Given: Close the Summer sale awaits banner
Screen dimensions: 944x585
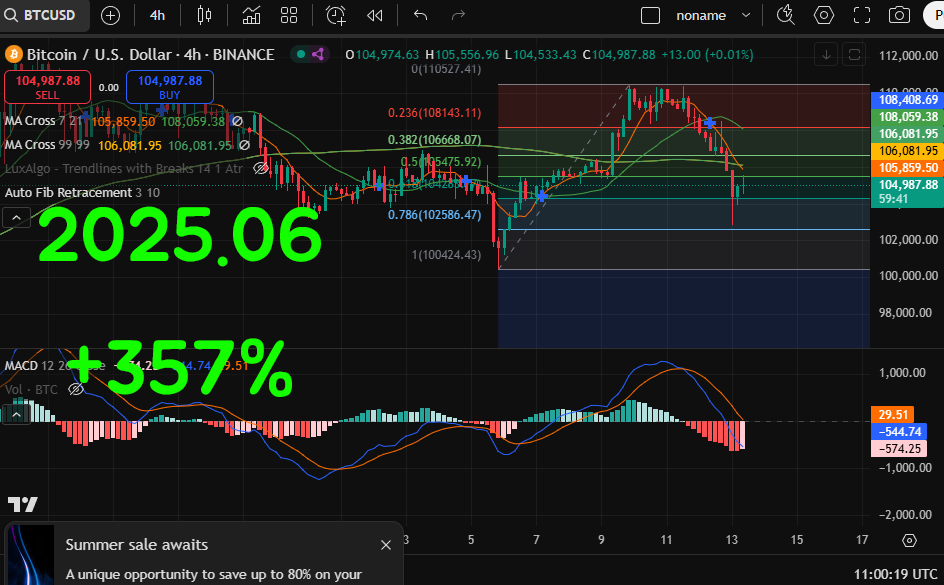Looking at the screenshot, I should click(x=386, y=545).
